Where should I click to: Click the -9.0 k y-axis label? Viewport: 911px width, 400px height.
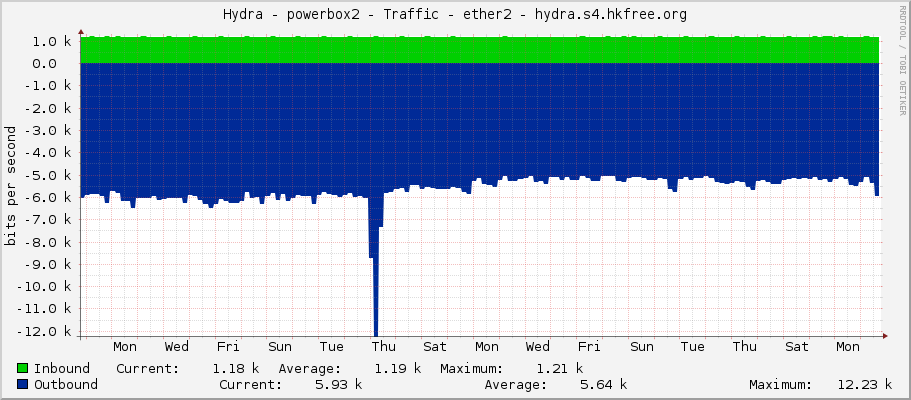point(48,265)
